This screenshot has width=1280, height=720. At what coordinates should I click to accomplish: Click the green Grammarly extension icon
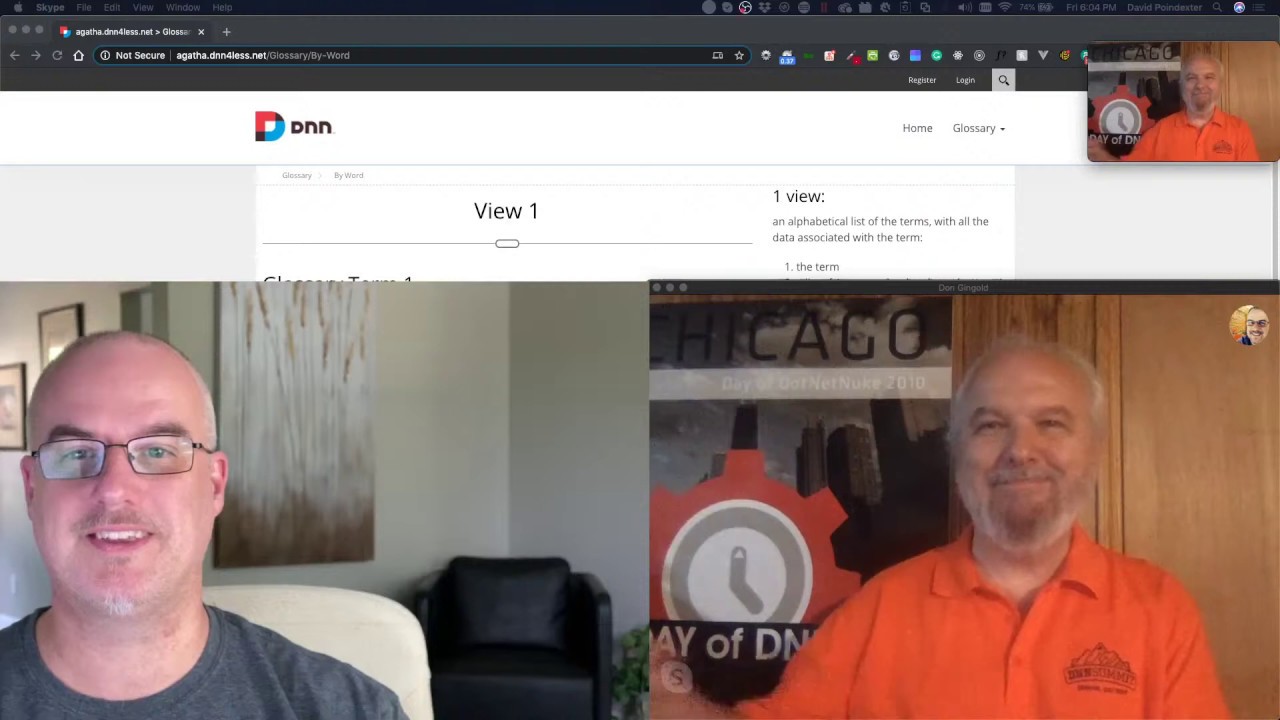click(x=936, y=55)
